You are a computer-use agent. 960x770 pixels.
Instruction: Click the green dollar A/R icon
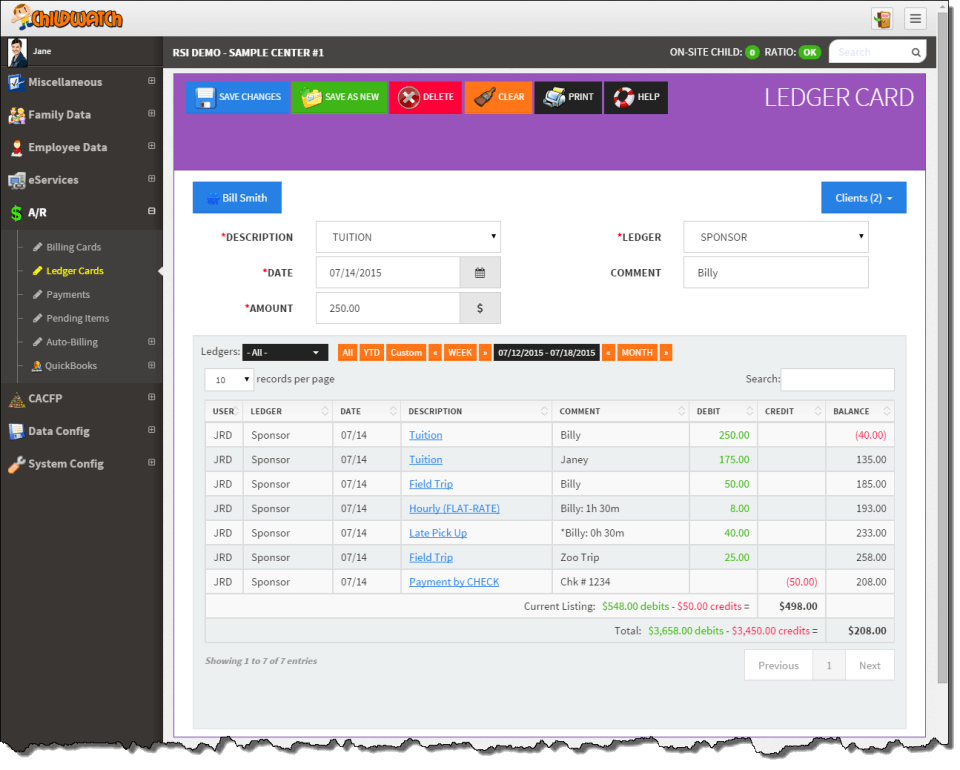[16, 213]
